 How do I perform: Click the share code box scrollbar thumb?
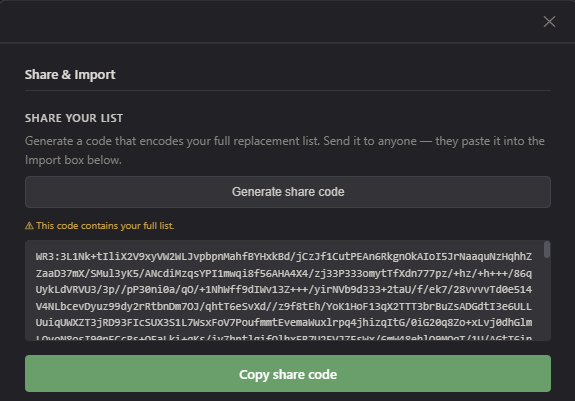pyautogui.click(x=547, y=249)
